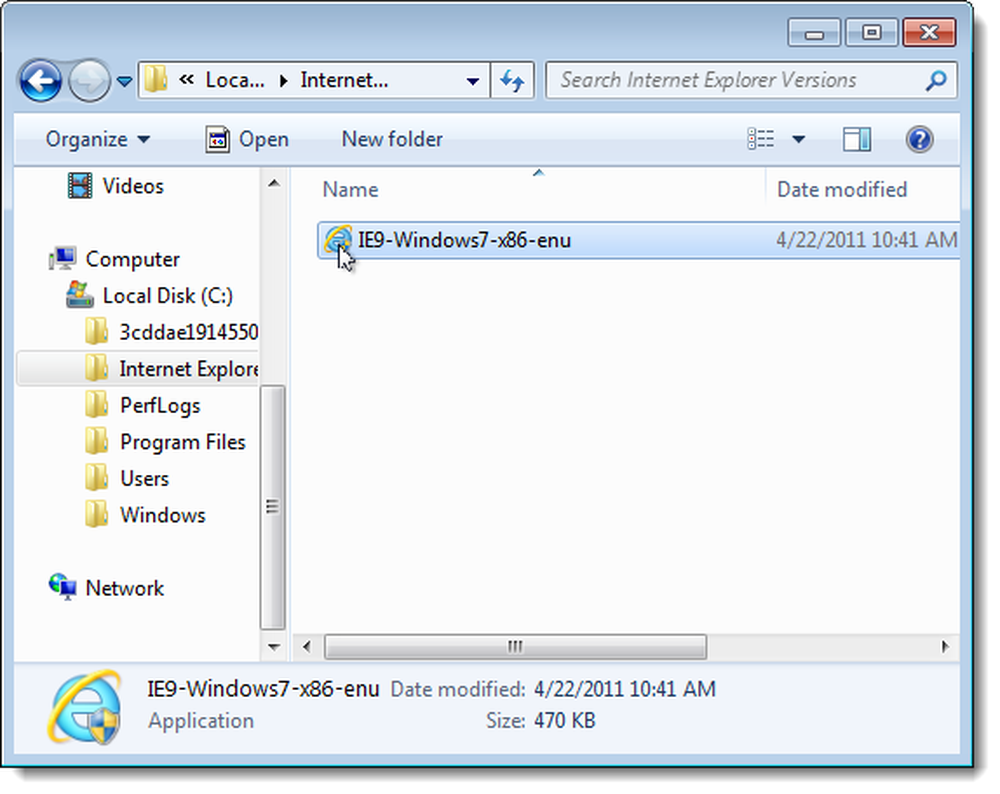Click the Program Files folder icon

coord(96,441)
